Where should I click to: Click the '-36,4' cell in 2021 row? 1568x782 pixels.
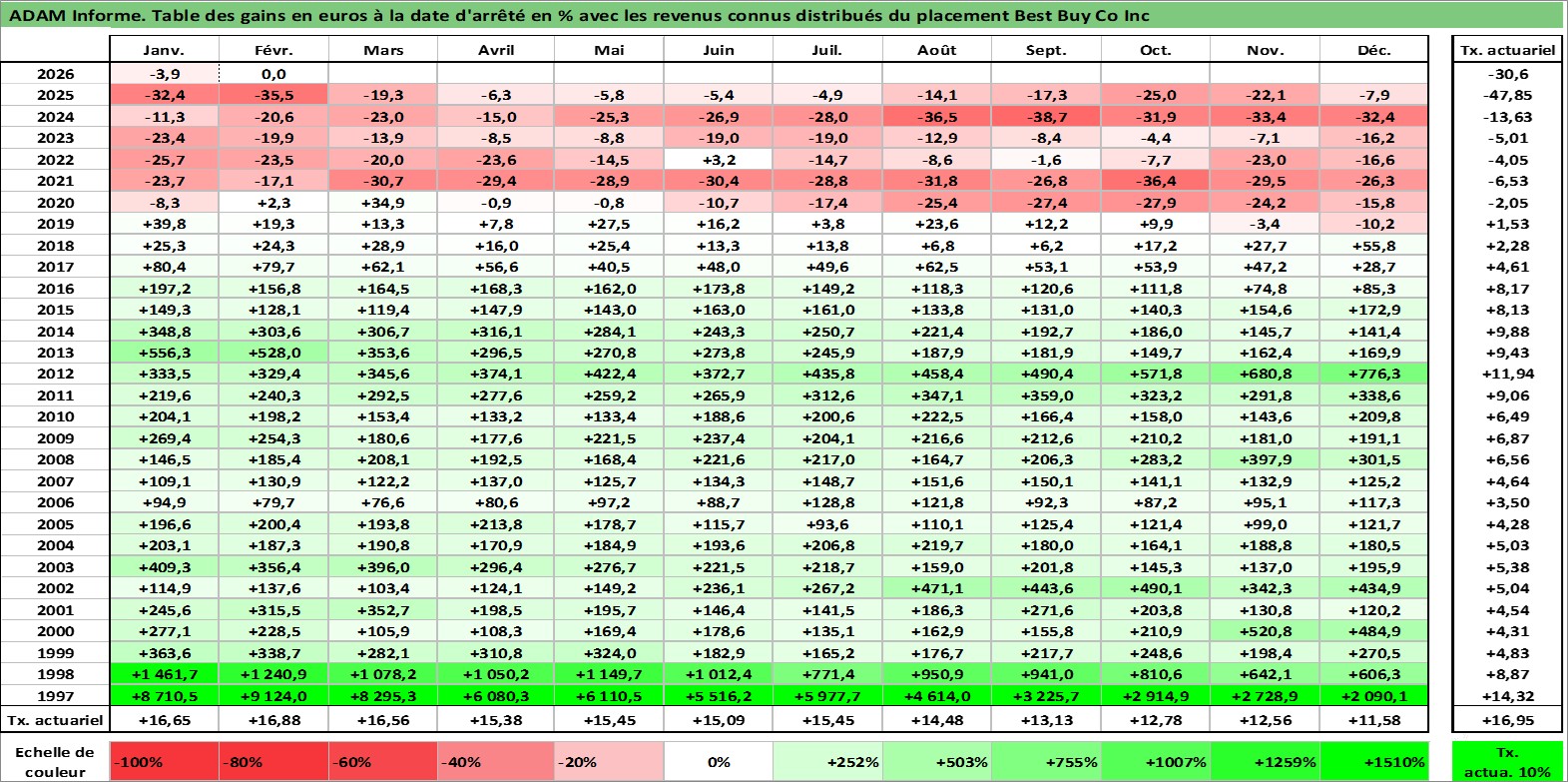1155,181
